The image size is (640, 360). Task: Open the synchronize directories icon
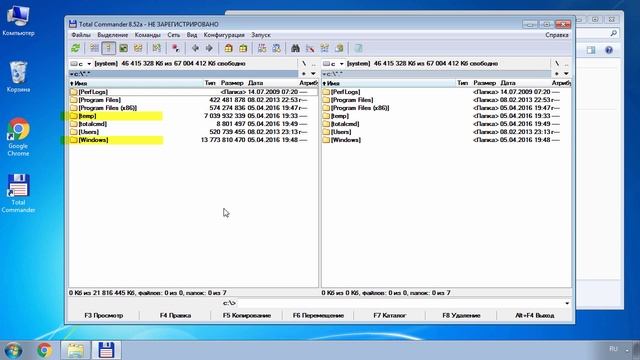click(325, 48)
